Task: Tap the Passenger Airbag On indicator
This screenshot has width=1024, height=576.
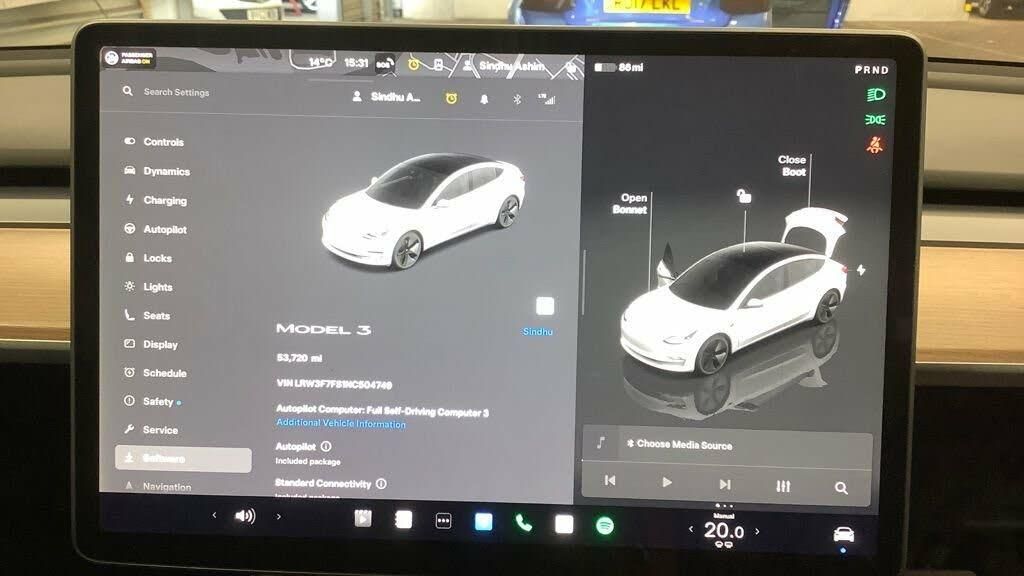Action: point(129,58)
